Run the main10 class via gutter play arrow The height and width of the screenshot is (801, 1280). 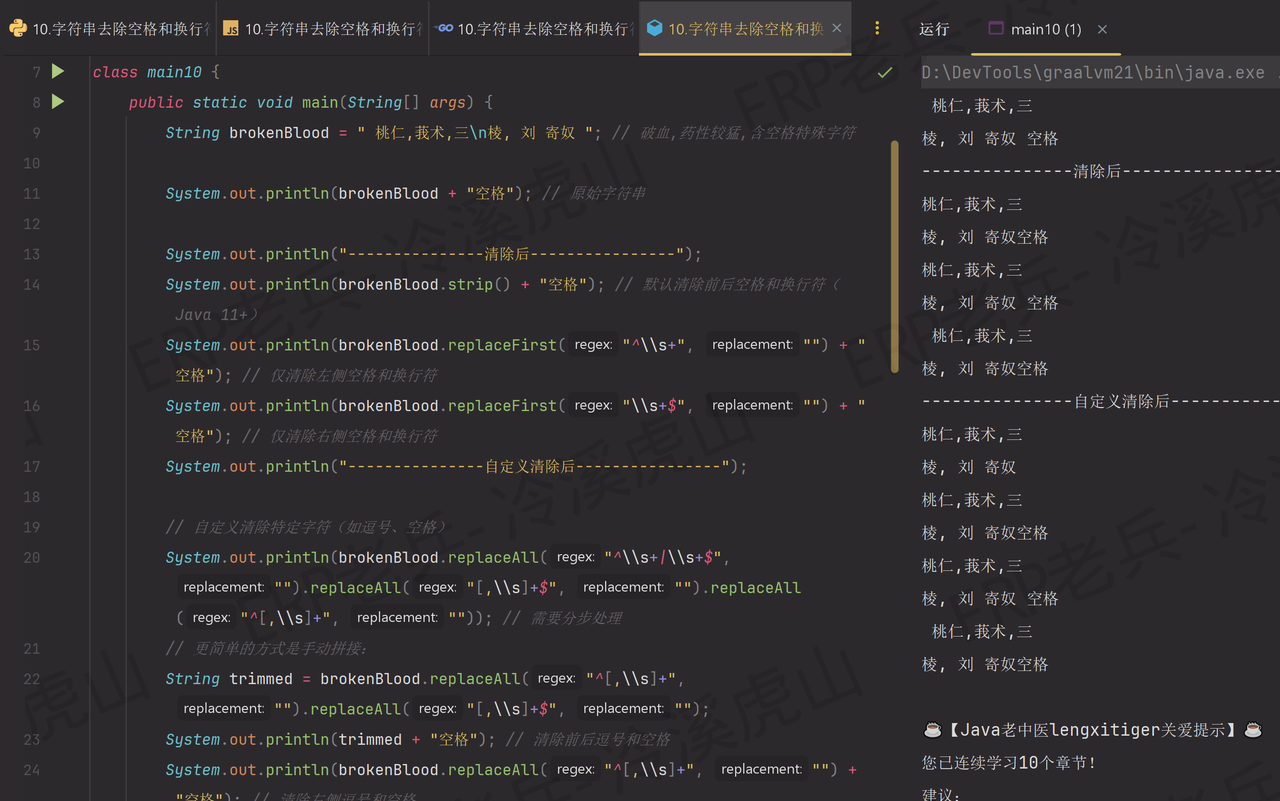[x=57, y=71]
